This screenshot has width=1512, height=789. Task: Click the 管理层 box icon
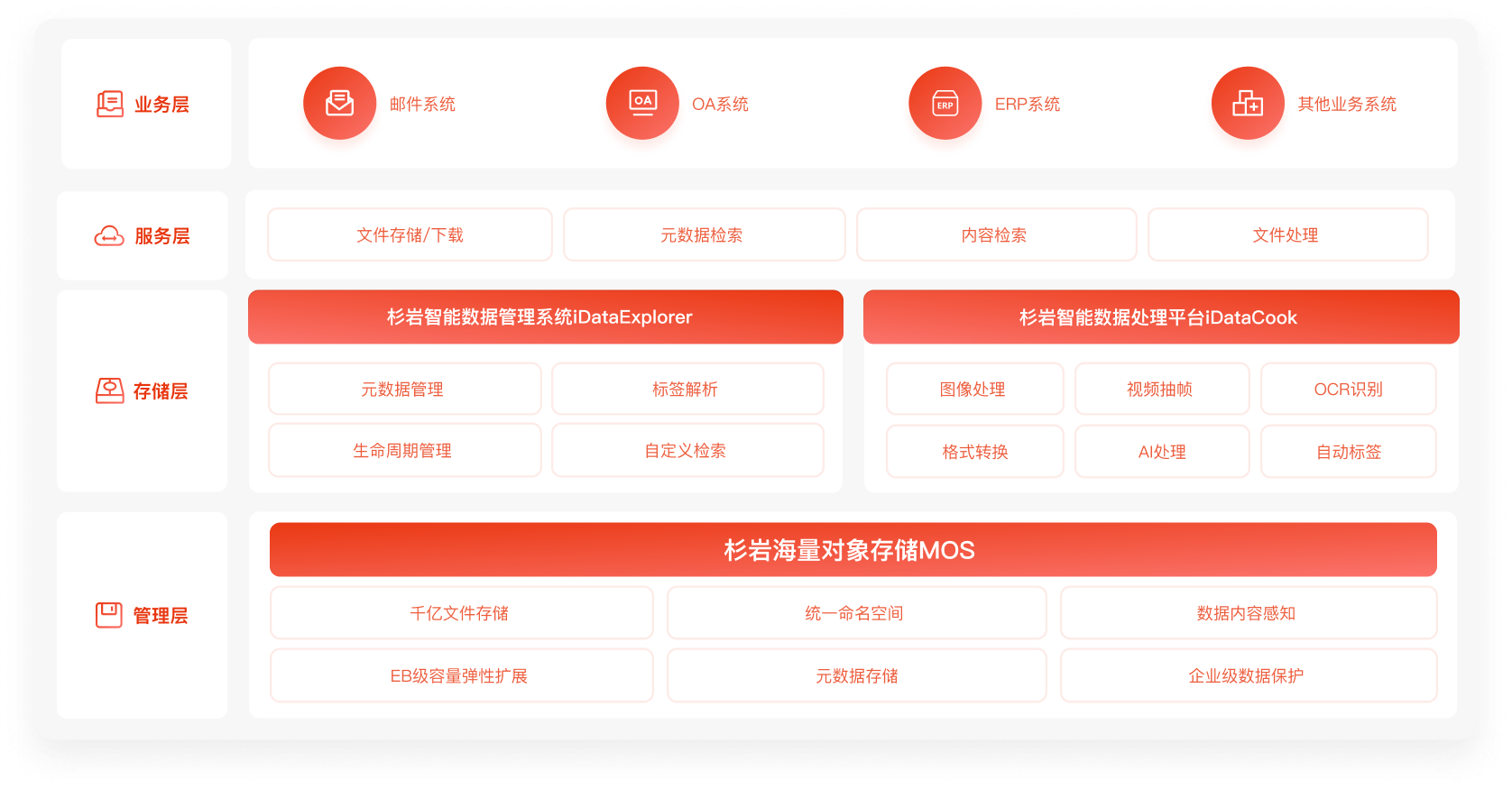tap(109, 615)
